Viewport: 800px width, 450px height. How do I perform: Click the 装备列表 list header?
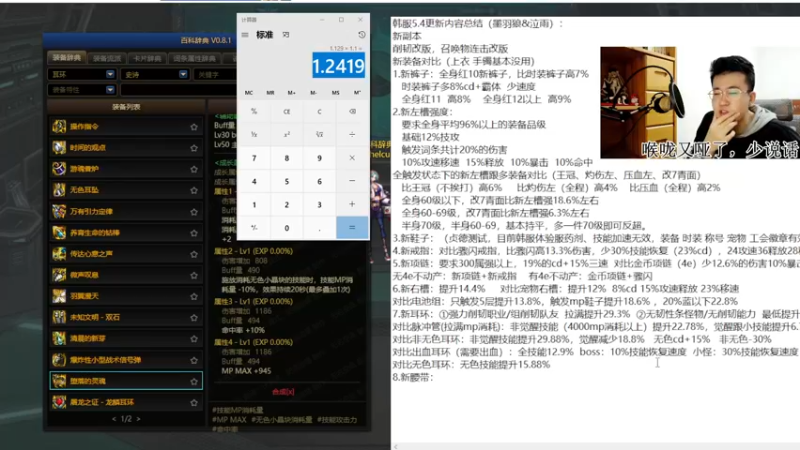[x=126, y=107]
